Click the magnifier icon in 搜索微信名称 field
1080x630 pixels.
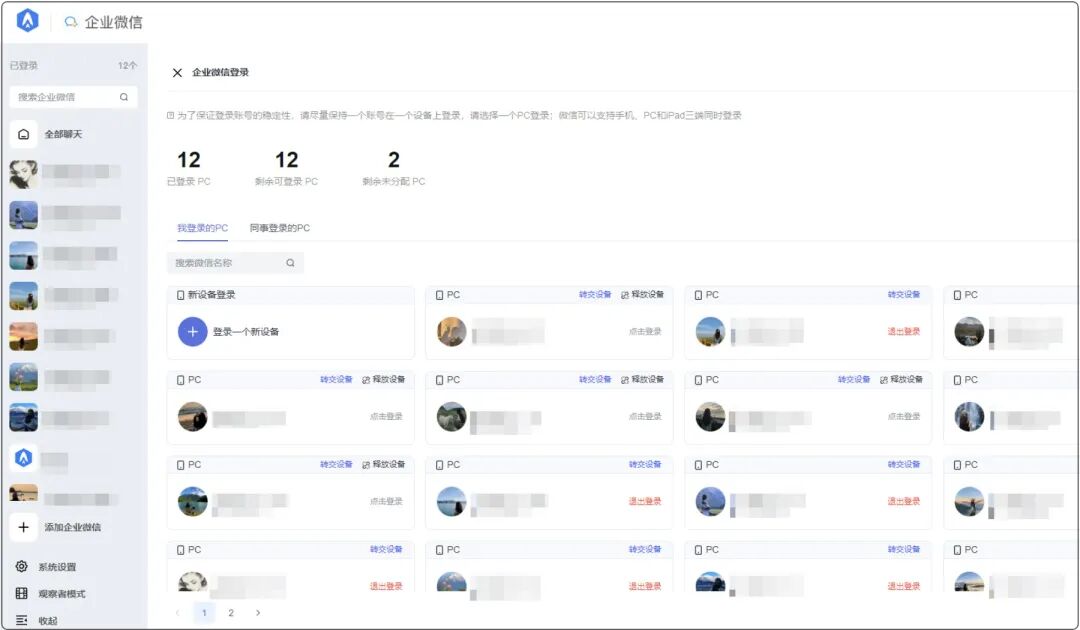point(291,263)
